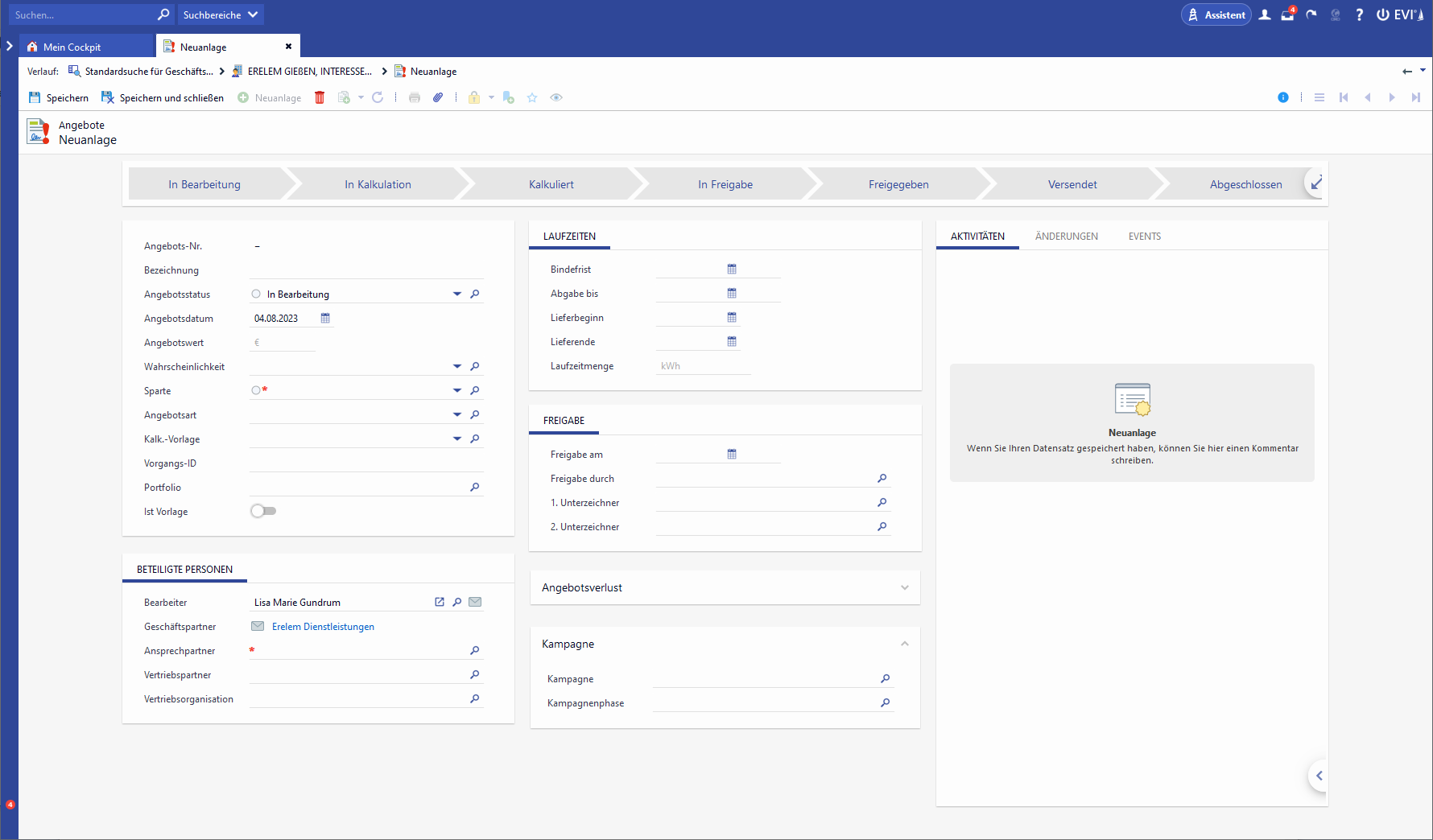The height and width of the screenshot is (840, 1433).
Task: Click the paperclip attachment icon in toolbar
Action: click(438, 97)
